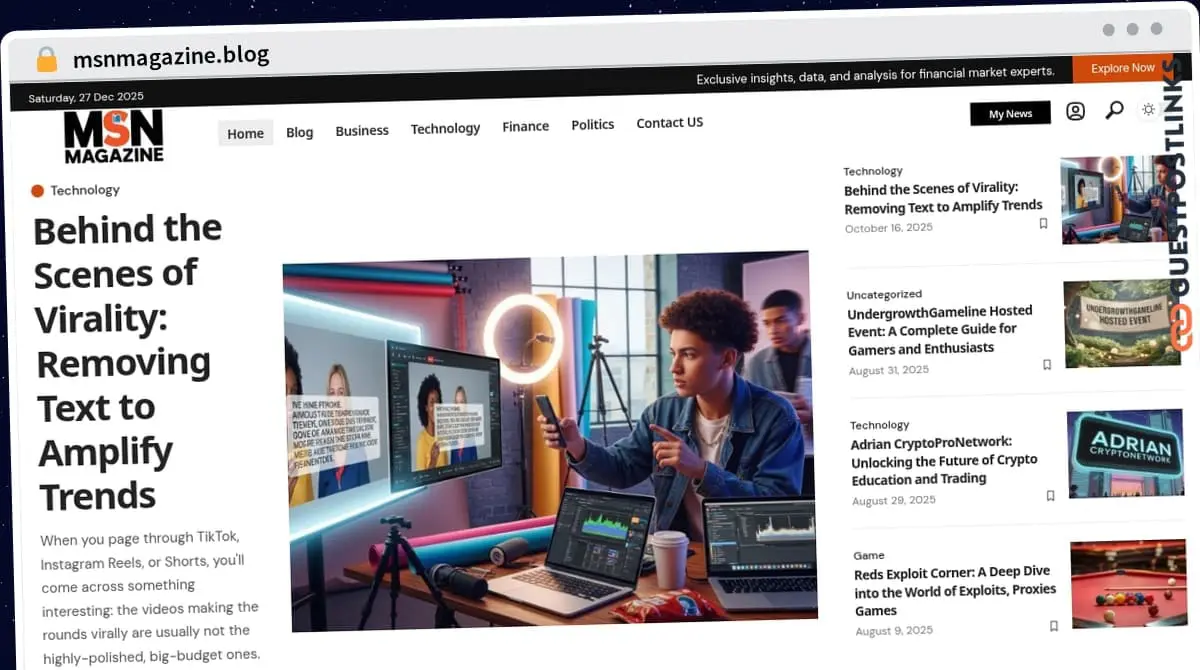Open the Adrian CryptoProNetwork article title
Image resolution: width=1200 pixels, height=670 pixels.
pyautogui.click(x=945, y=460)
